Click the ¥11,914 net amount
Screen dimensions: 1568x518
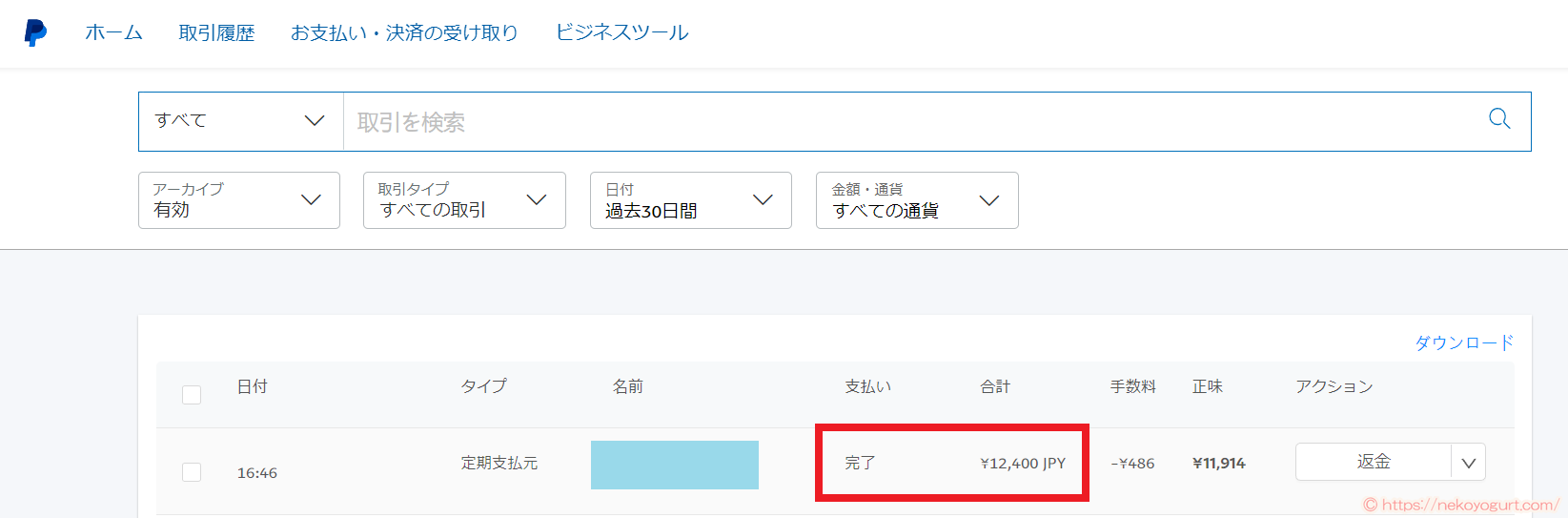(x=1219, y=464)
